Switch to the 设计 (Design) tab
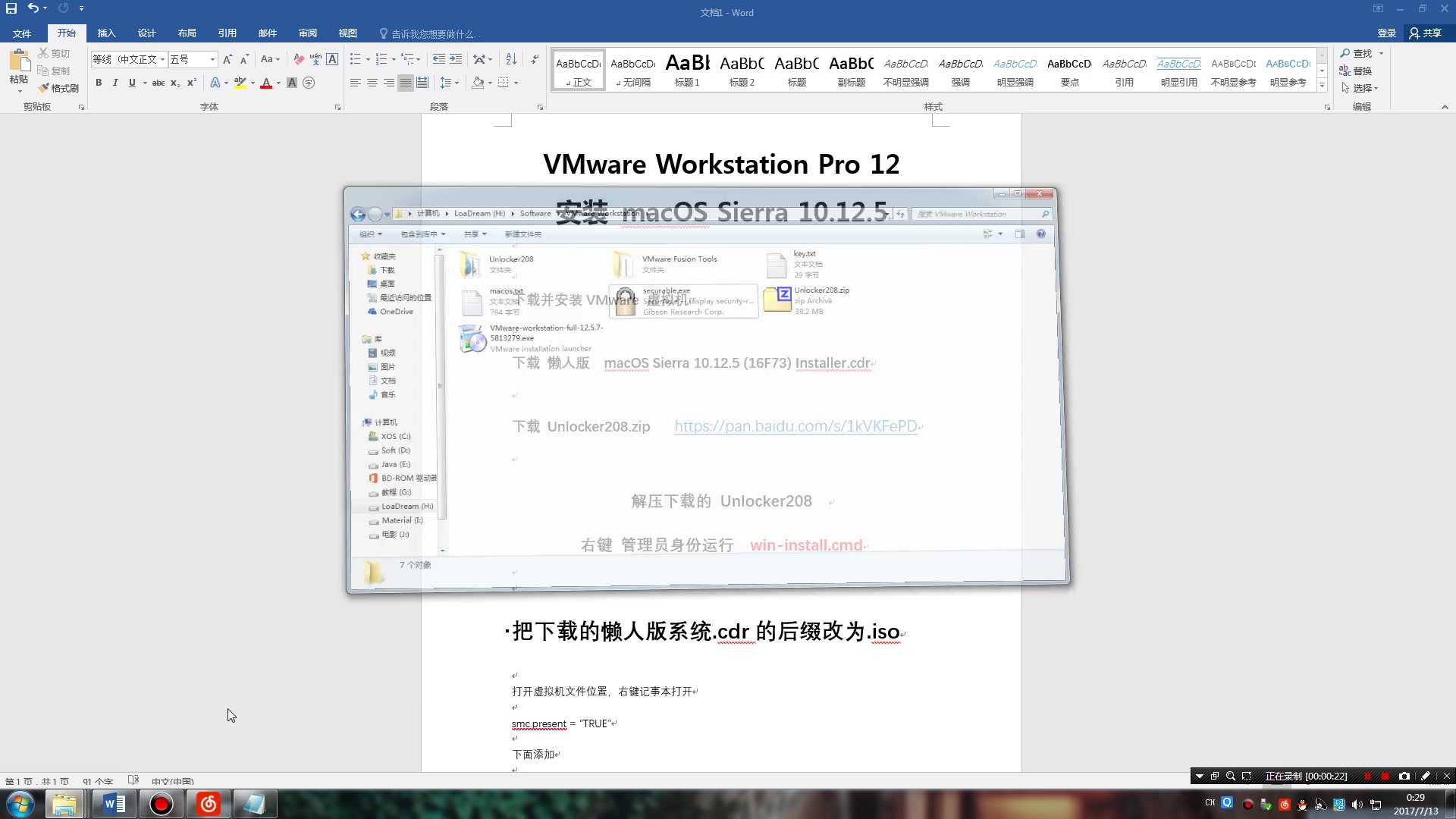The width and height of the screenshot is (1456, 819). (146, 33)
